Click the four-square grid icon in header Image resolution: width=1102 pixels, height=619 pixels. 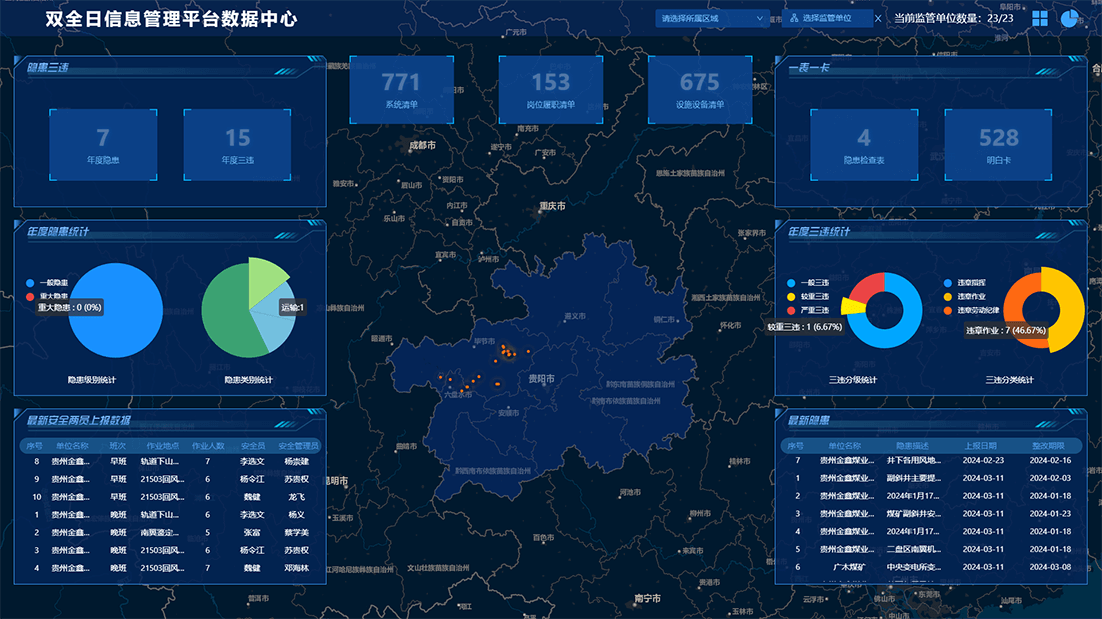1040,19
